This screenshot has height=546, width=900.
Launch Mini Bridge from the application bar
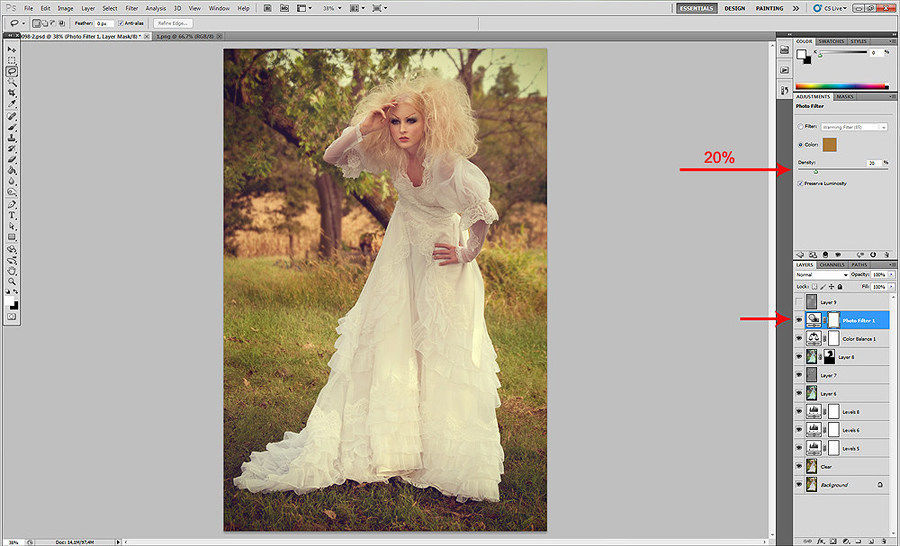click(x=285, y=8)
